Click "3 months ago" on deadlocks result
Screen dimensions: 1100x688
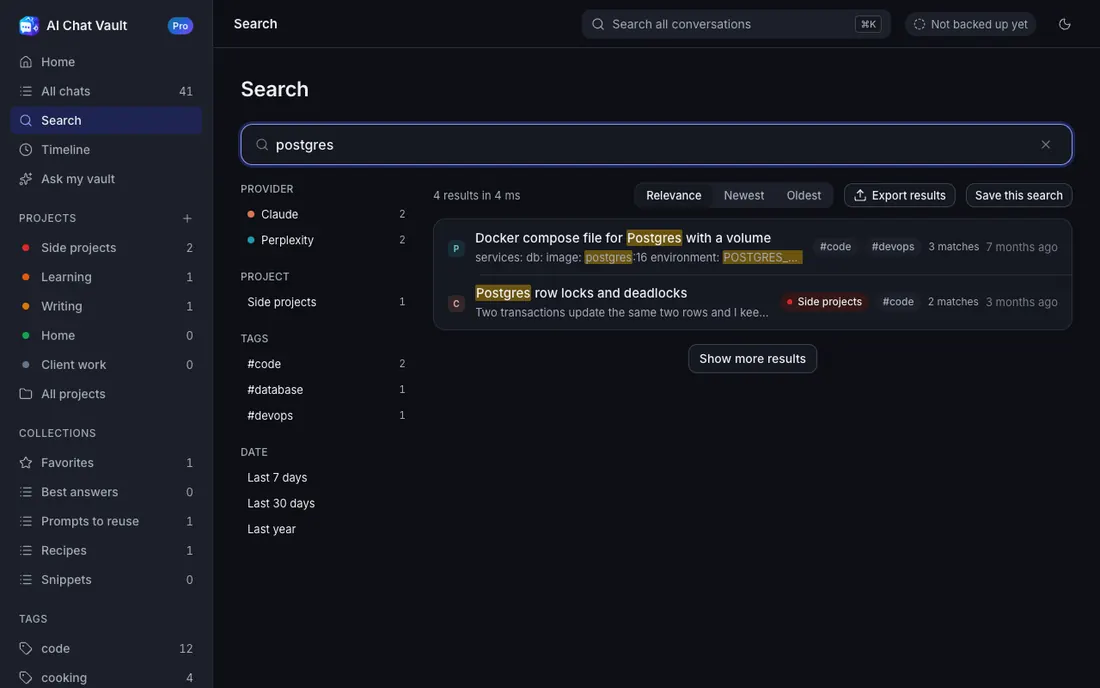click(x=1021, y=302)
